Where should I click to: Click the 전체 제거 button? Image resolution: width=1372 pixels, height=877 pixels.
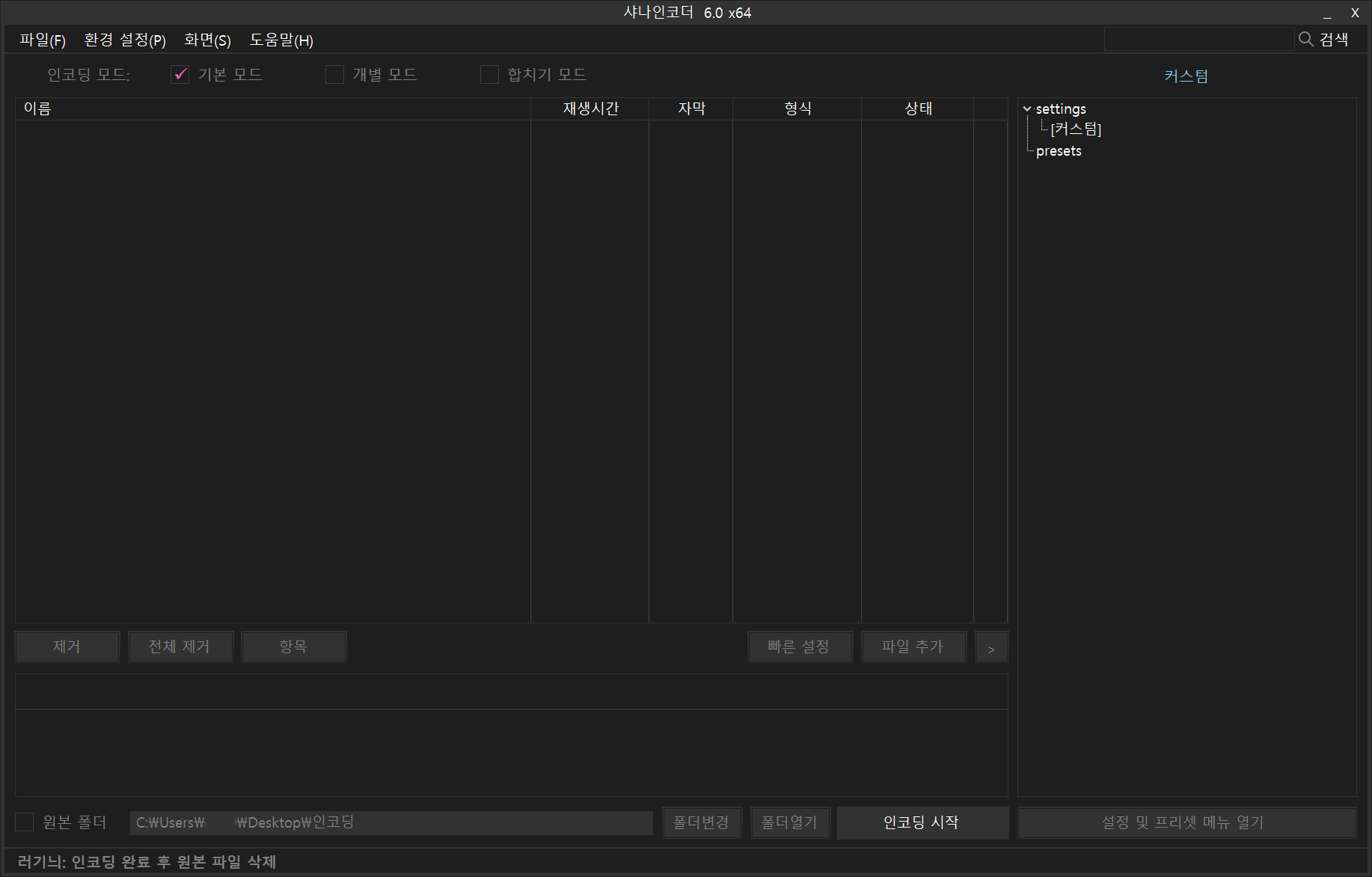(180, 647)
